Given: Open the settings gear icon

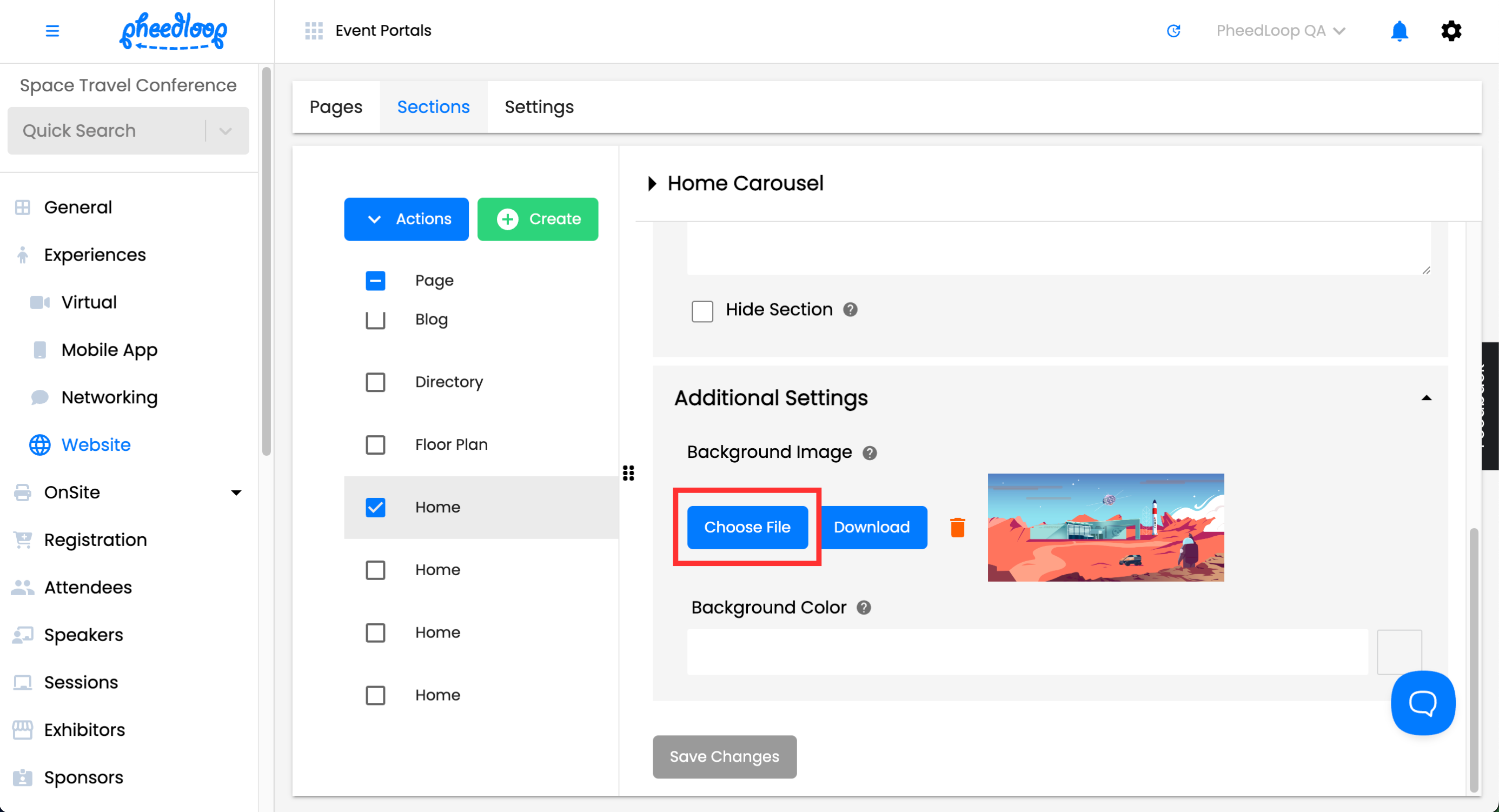Looking at the screenshot, I should pyautogui.click(x=1451, y=31).
